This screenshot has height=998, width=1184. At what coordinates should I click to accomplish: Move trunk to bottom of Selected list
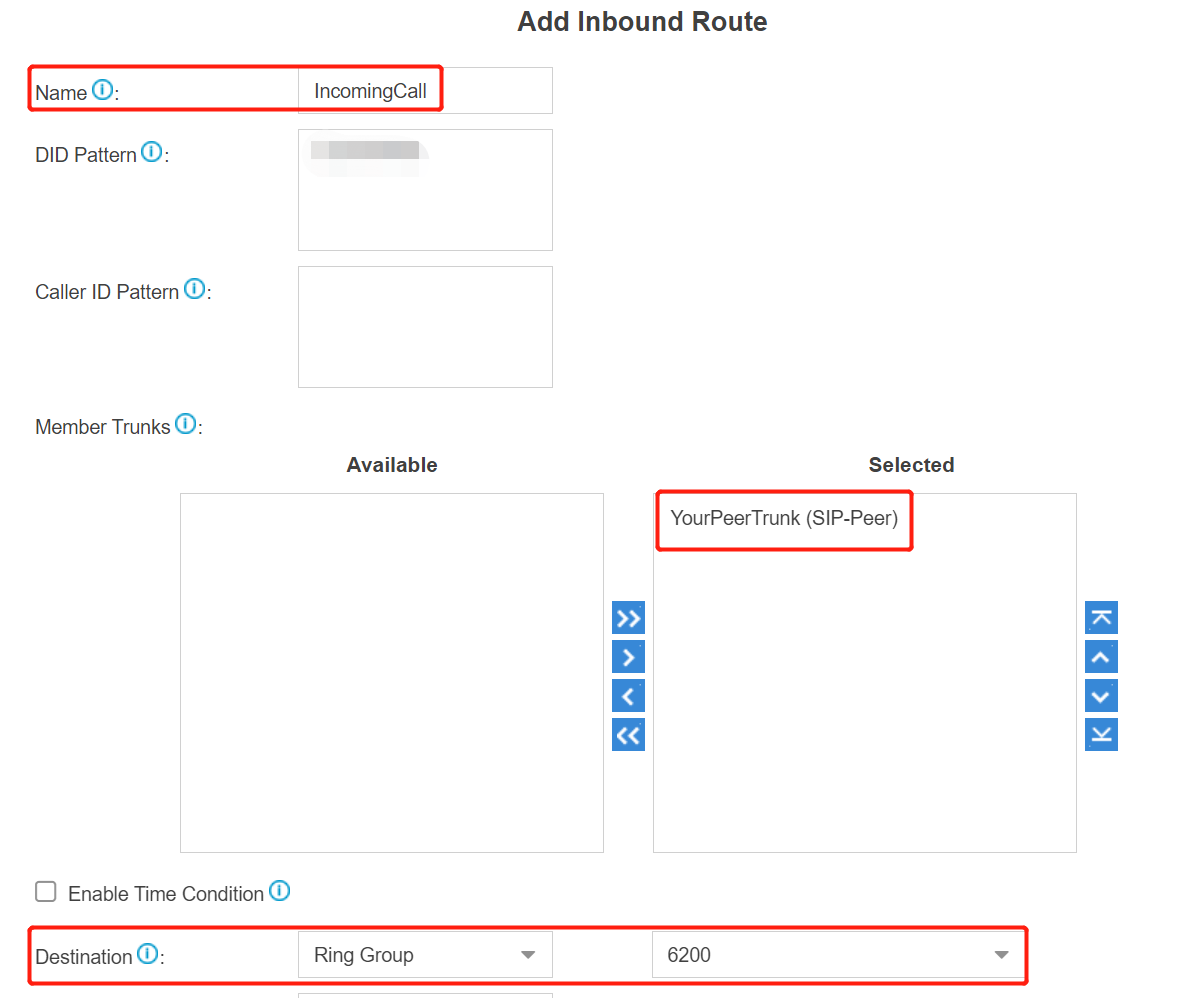tap(1101, 734)
